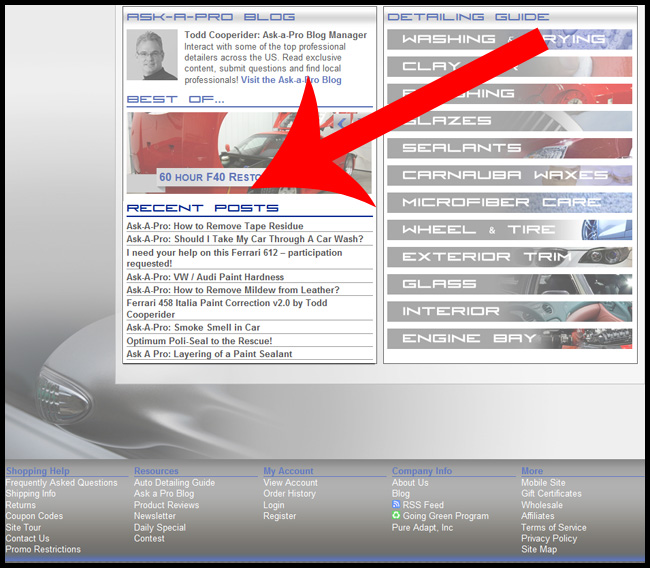Click the Resources footer heading
Viewport: 650px width, 568px height.
point(156,471)
